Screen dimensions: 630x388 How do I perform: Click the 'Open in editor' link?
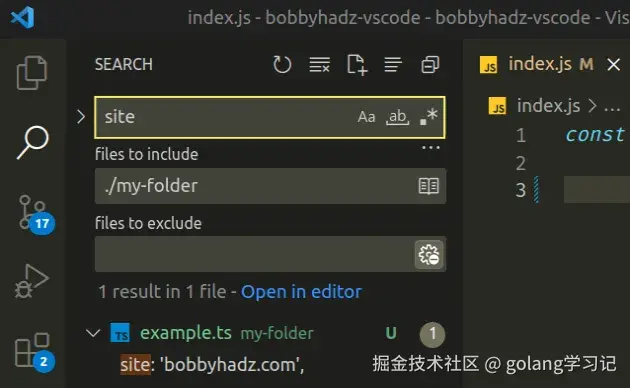pyautogui.click(x=301, y=292)
